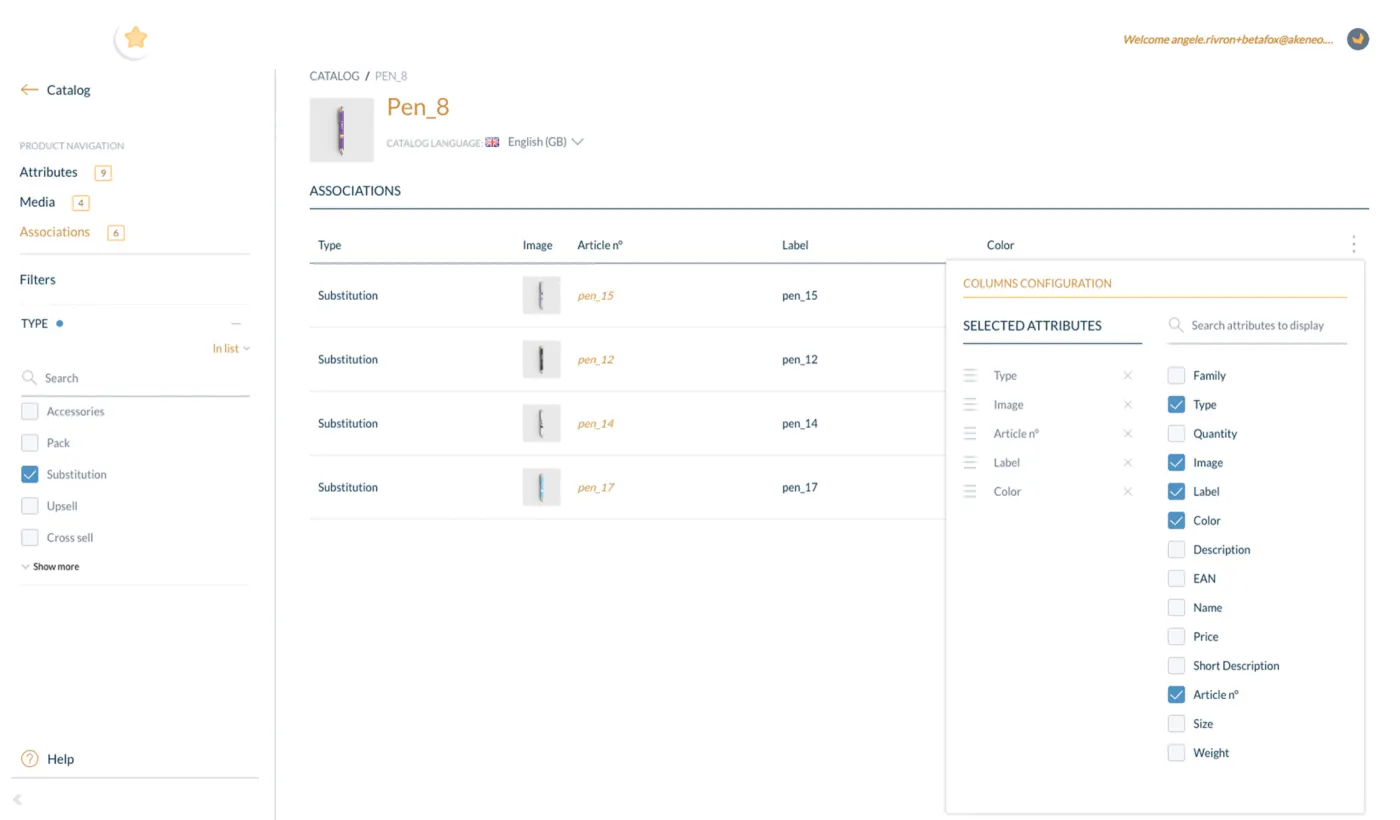Remove Image from selected attributes
1400x820 pixels.
pyautogui.click(x=1128, y=405)
